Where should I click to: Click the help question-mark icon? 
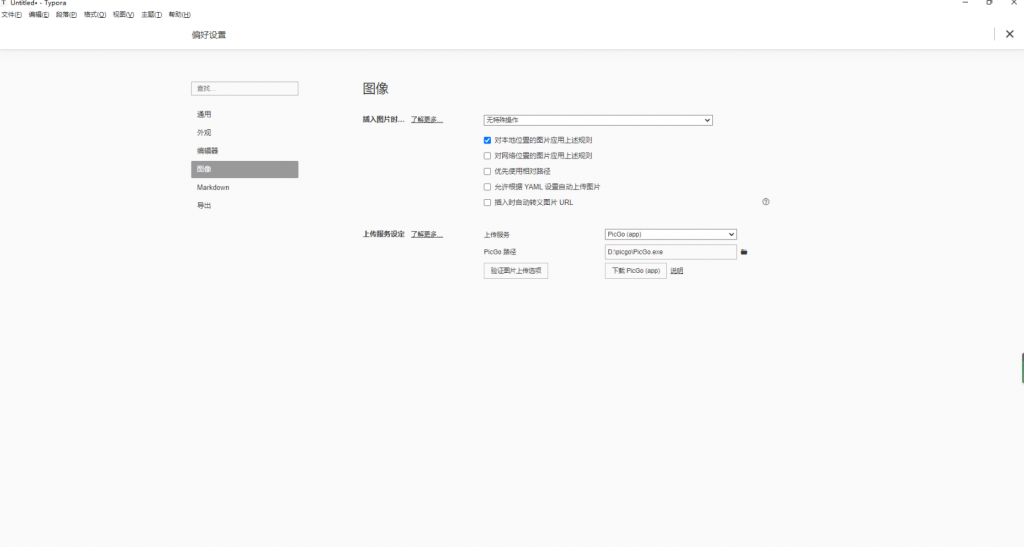click(765, 202)
